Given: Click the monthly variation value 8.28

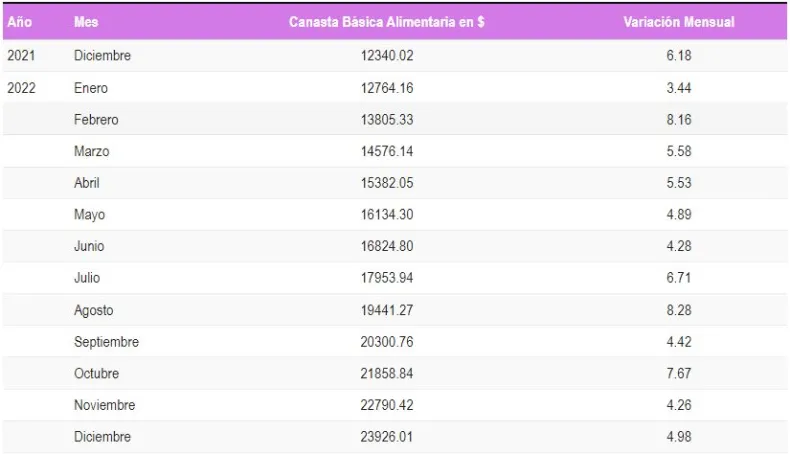Looking at the screenshot, I should point(679,310).
